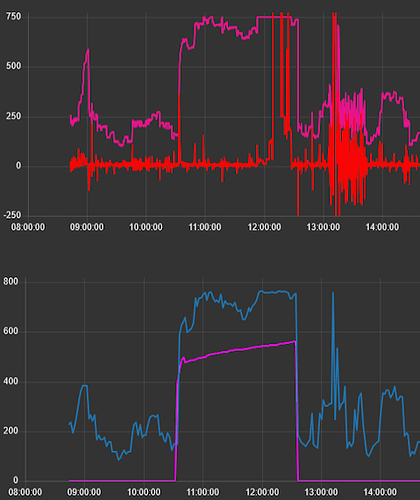Click the 13:00:00 label on top chart
The height and width of the screenshot is (500, 420).
coord(323,227)
